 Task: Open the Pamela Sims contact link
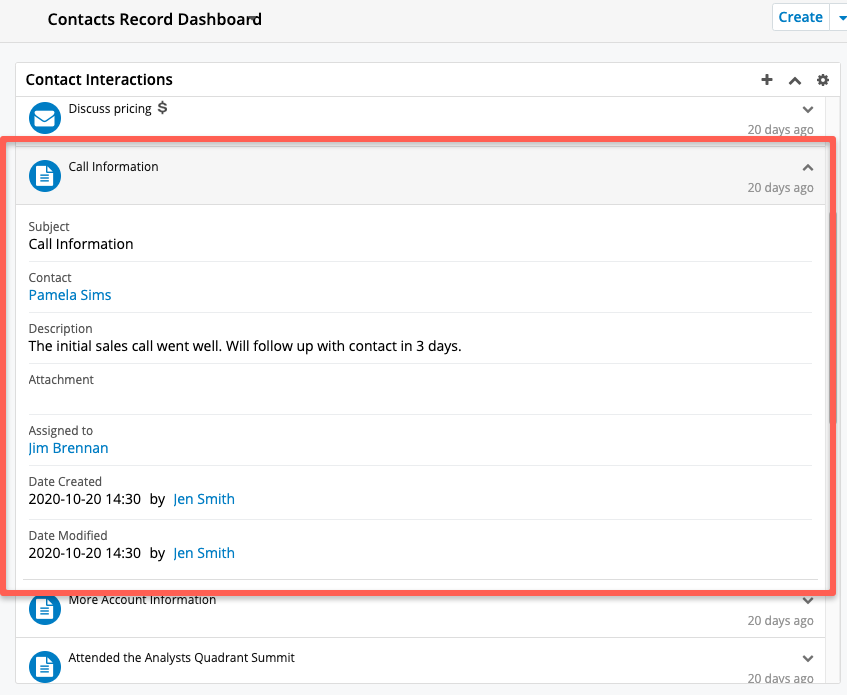[70, 295]
